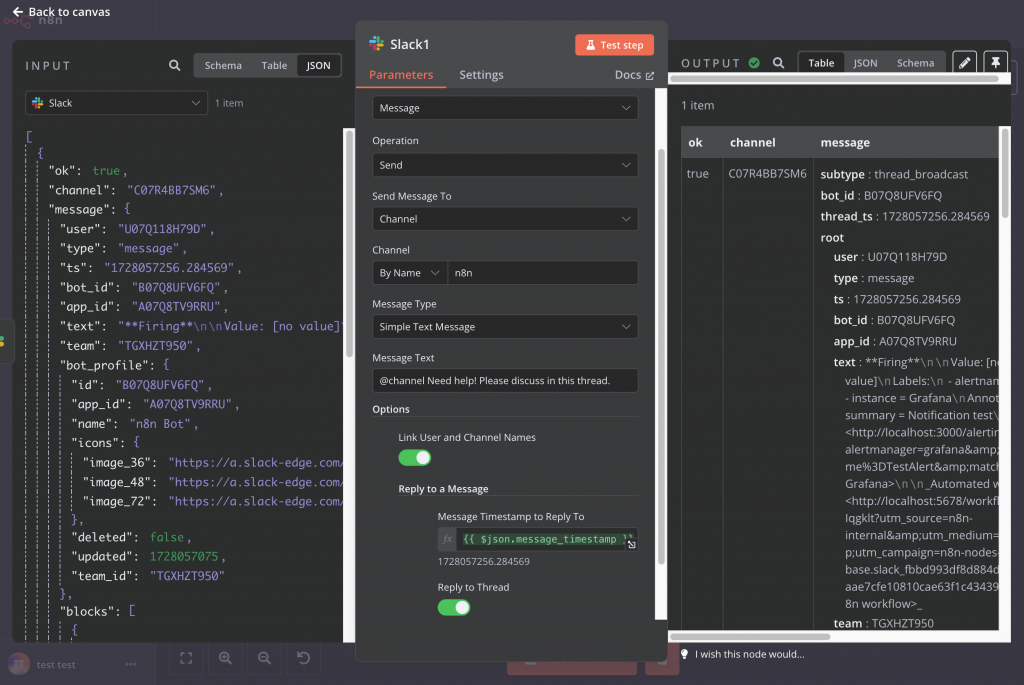Switch OUTPUT view to JSON

pyautogui.click(x=865, y=63)
